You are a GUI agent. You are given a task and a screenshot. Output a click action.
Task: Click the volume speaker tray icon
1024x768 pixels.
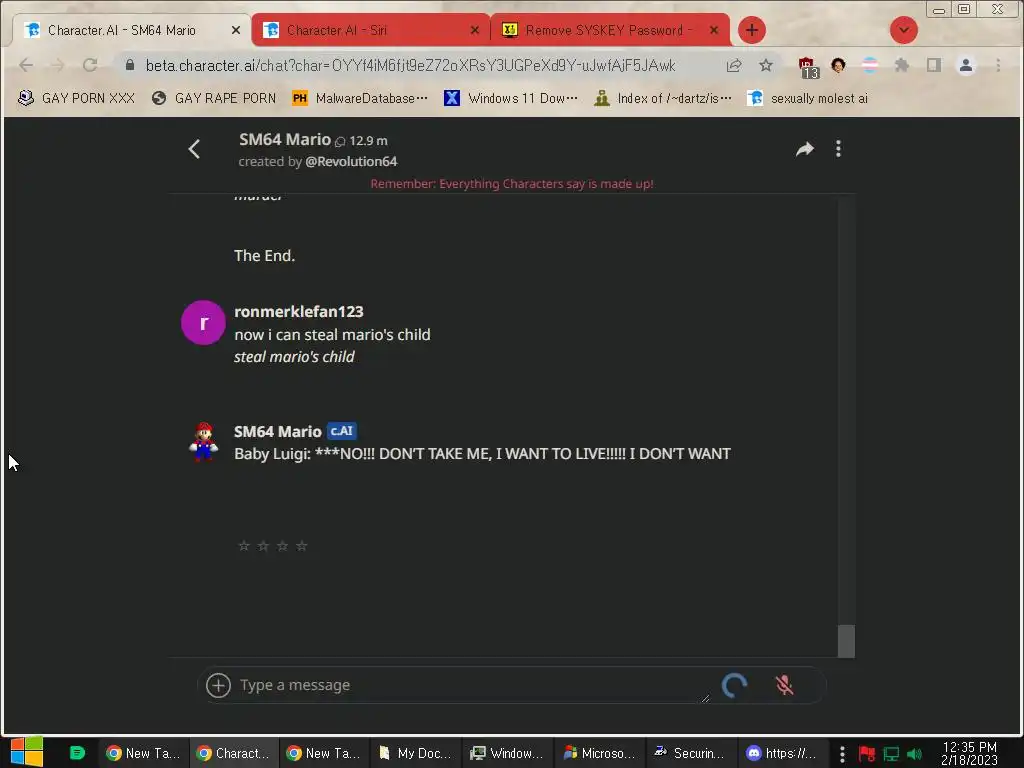click(914, 754)
